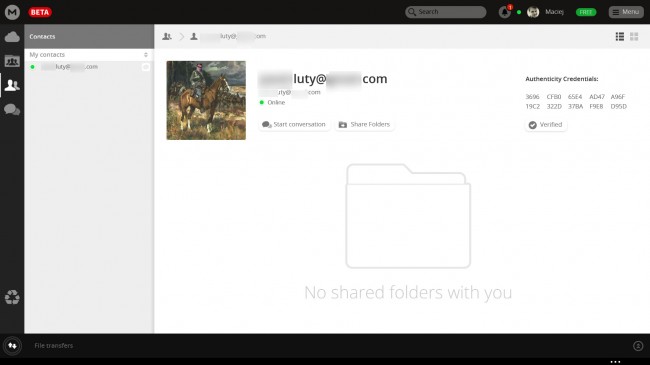
Task: Open the Rubbish Bin recycle icon
Action: (12, 297)
